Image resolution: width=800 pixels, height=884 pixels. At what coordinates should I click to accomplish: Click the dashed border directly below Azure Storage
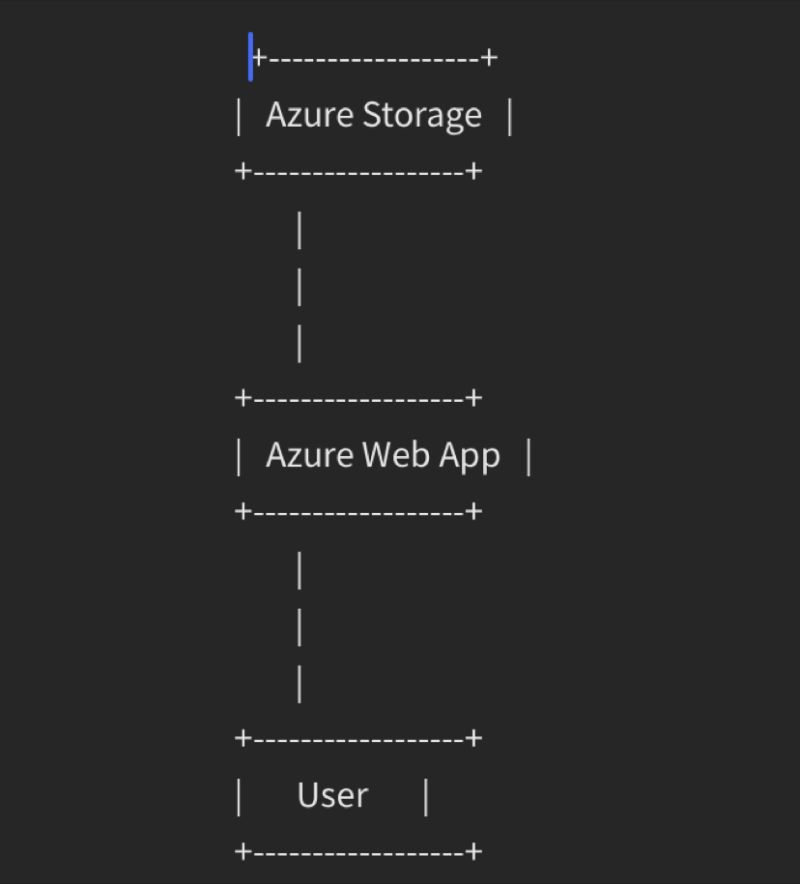pos(359,172)
